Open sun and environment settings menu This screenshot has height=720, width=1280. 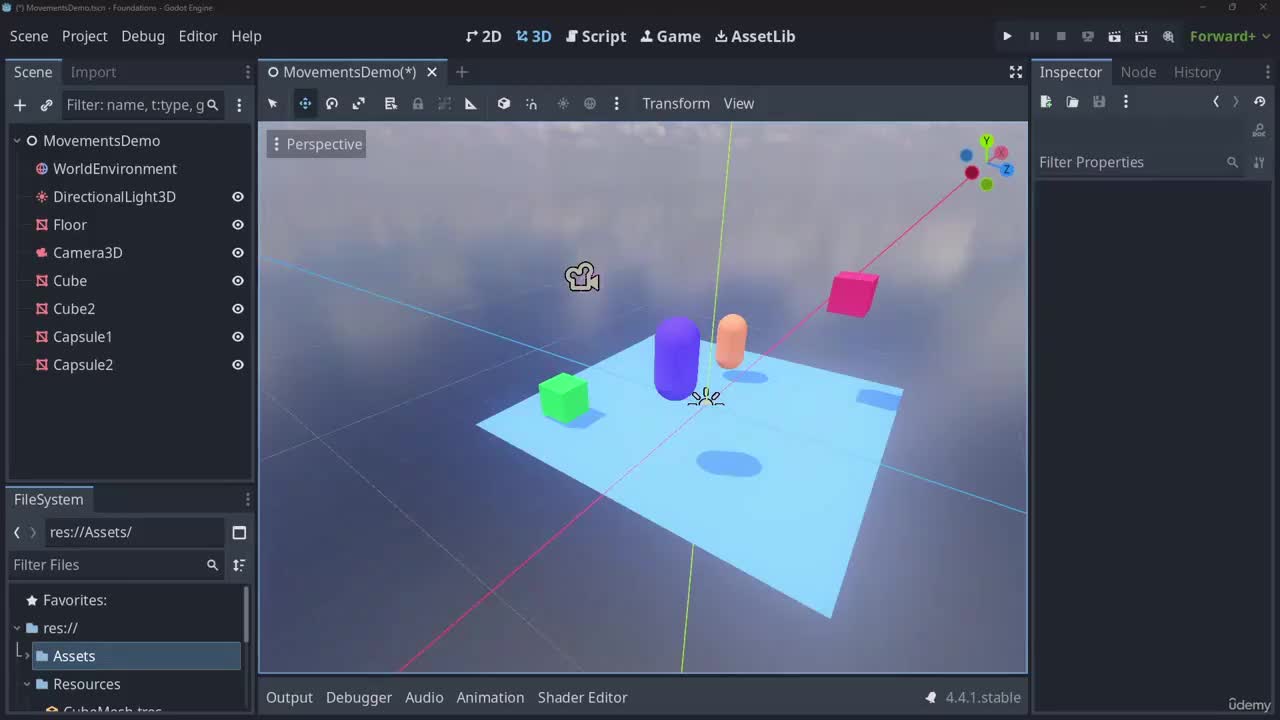617,103
